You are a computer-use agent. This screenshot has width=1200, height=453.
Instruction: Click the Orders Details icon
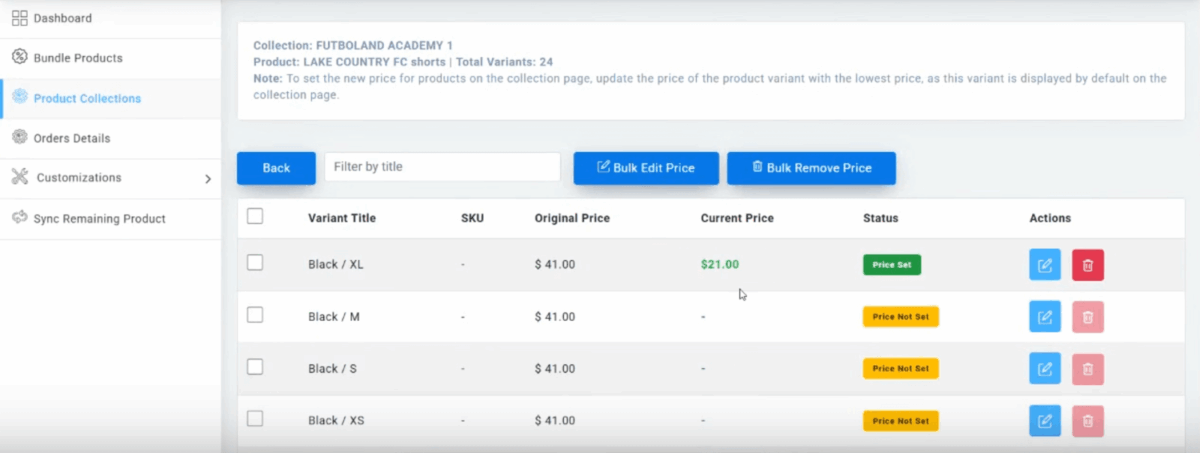click(x=19, y=137)
